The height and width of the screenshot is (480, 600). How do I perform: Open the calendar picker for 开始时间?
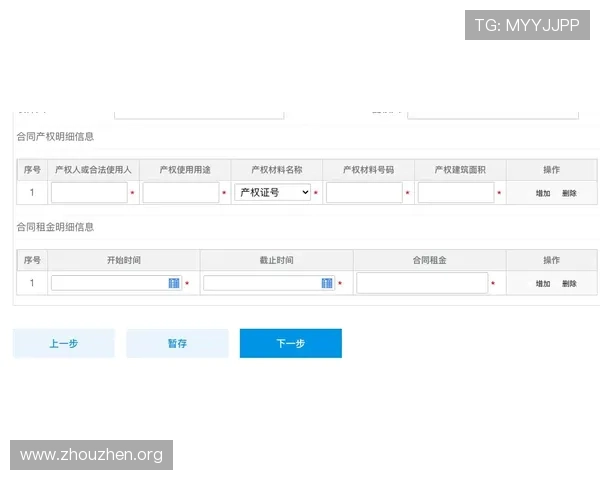tap(174, 283)
